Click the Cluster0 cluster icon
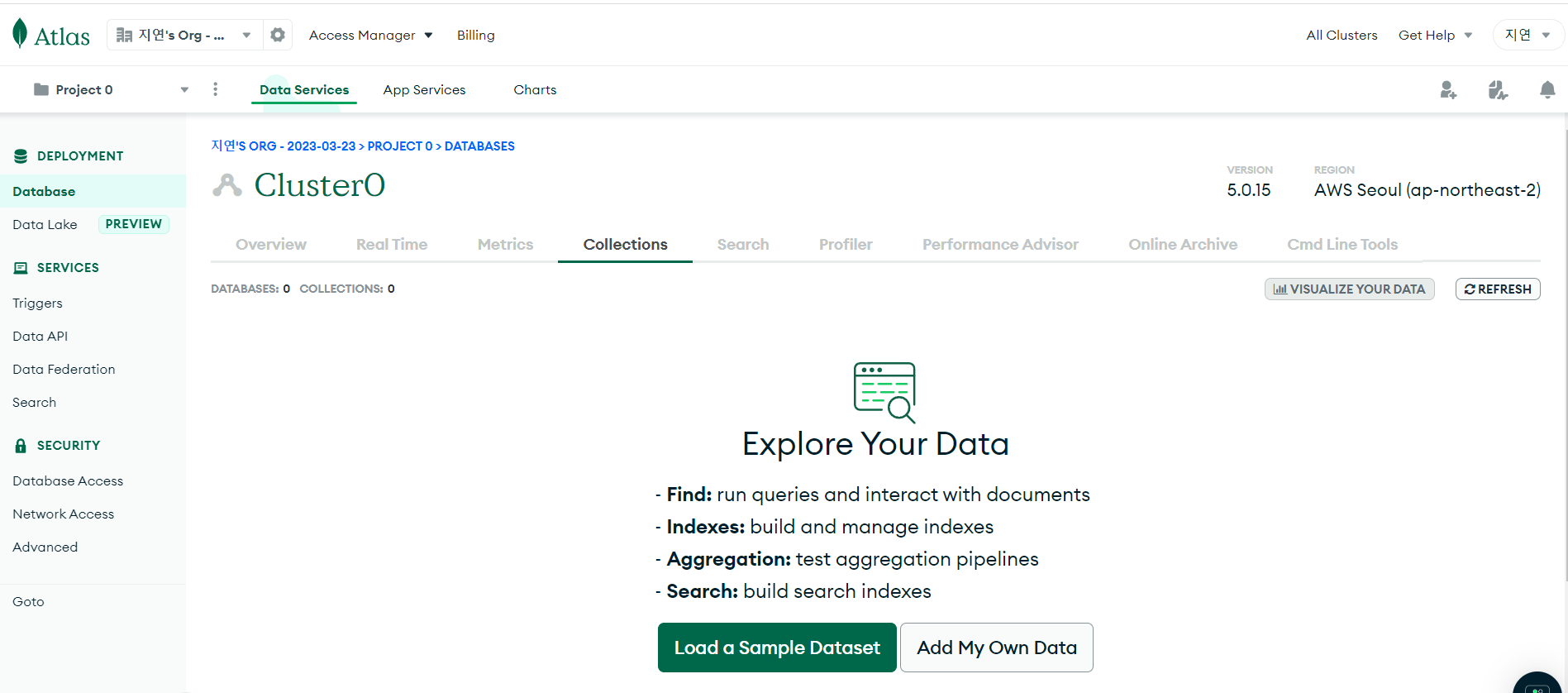 pos(227,185)
